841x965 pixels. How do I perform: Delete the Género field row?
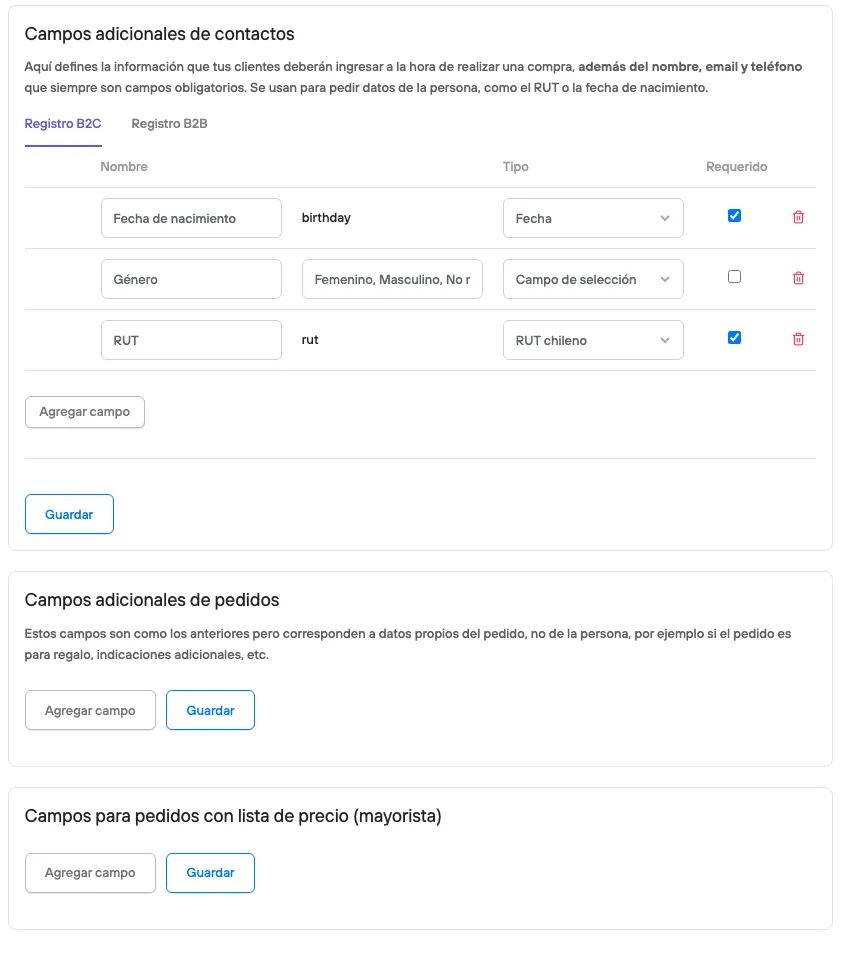point(798,278)
